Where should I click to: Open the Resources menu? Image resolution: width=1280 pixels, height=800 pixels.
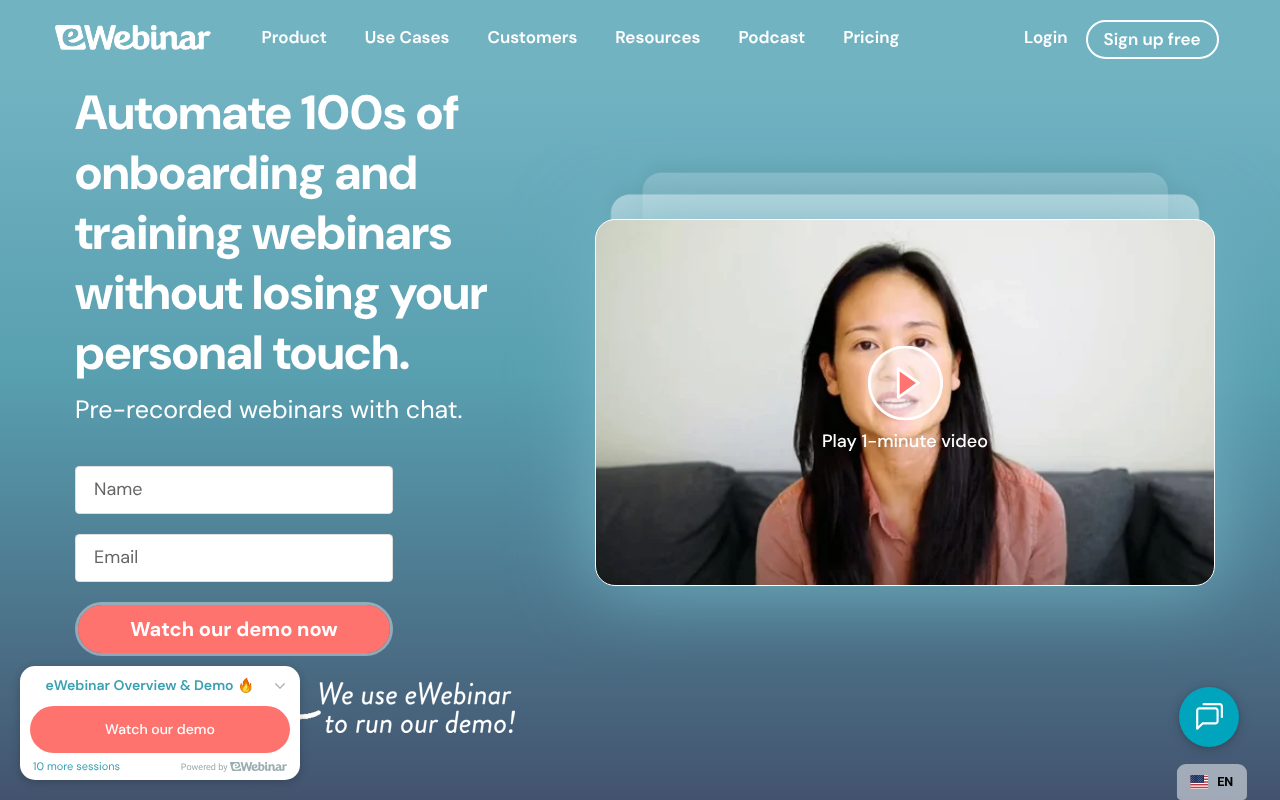(657, 38)
